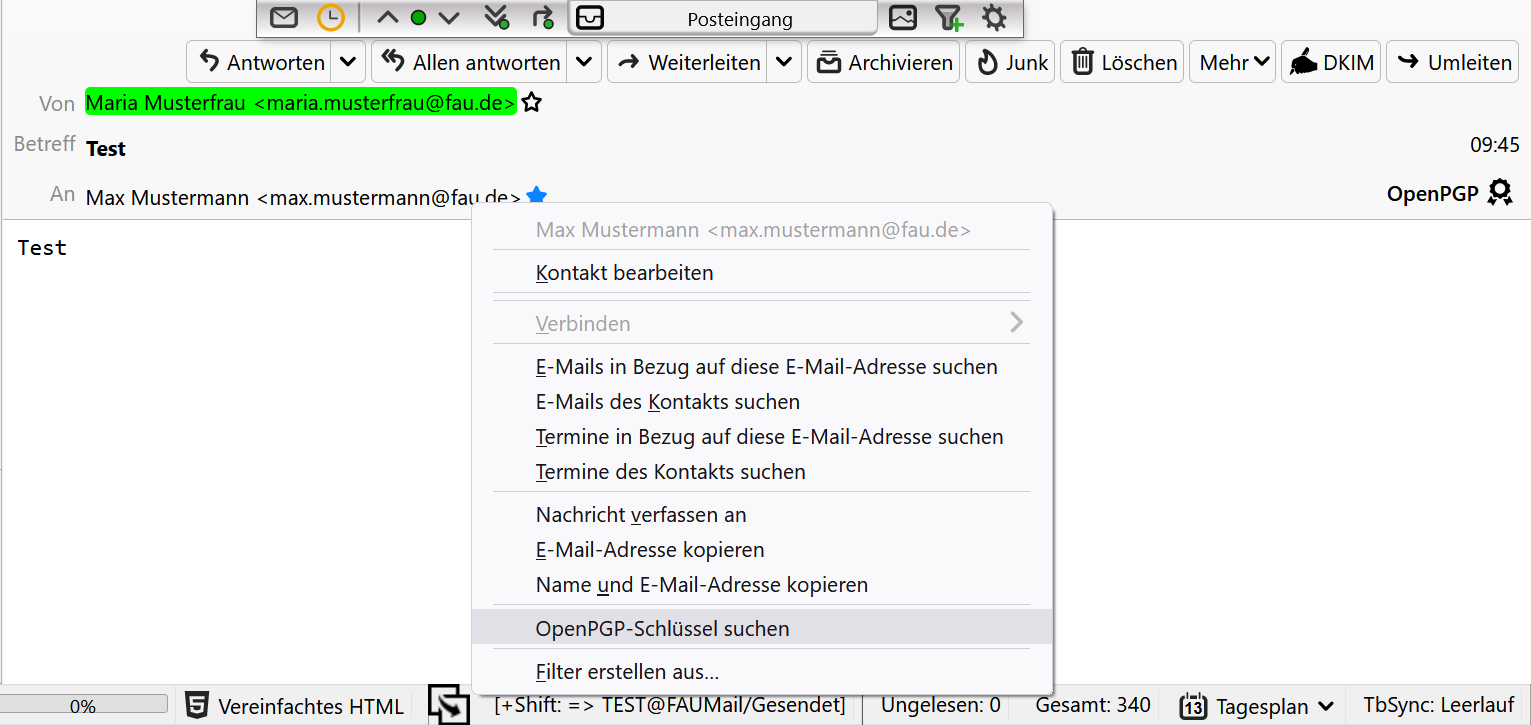Toggle the star next to Maria Musterfrau

pos(532,103)
